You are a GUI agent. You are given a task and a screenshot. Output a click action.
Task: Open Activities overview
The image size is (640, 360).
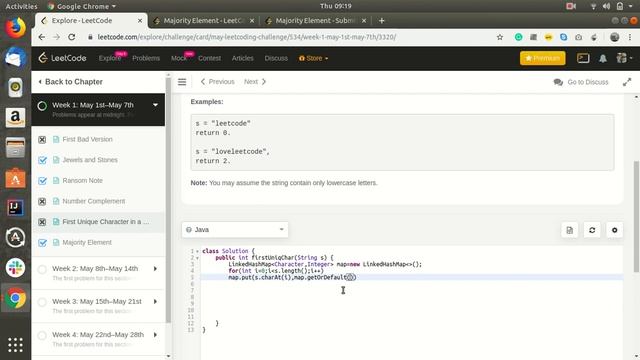click(21, 6)
